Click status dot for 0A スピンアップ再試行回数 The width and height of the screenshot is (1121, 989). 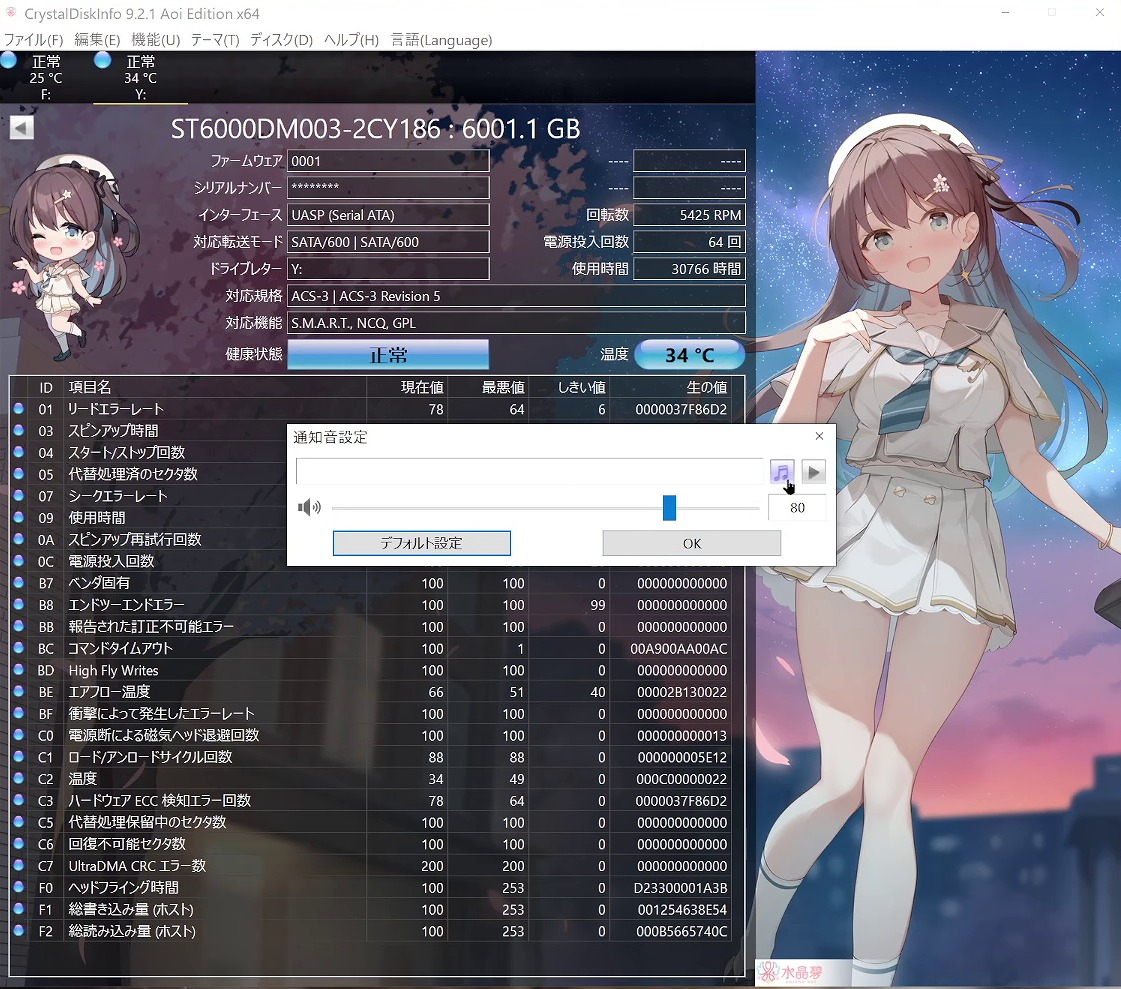tap(19, 538)
